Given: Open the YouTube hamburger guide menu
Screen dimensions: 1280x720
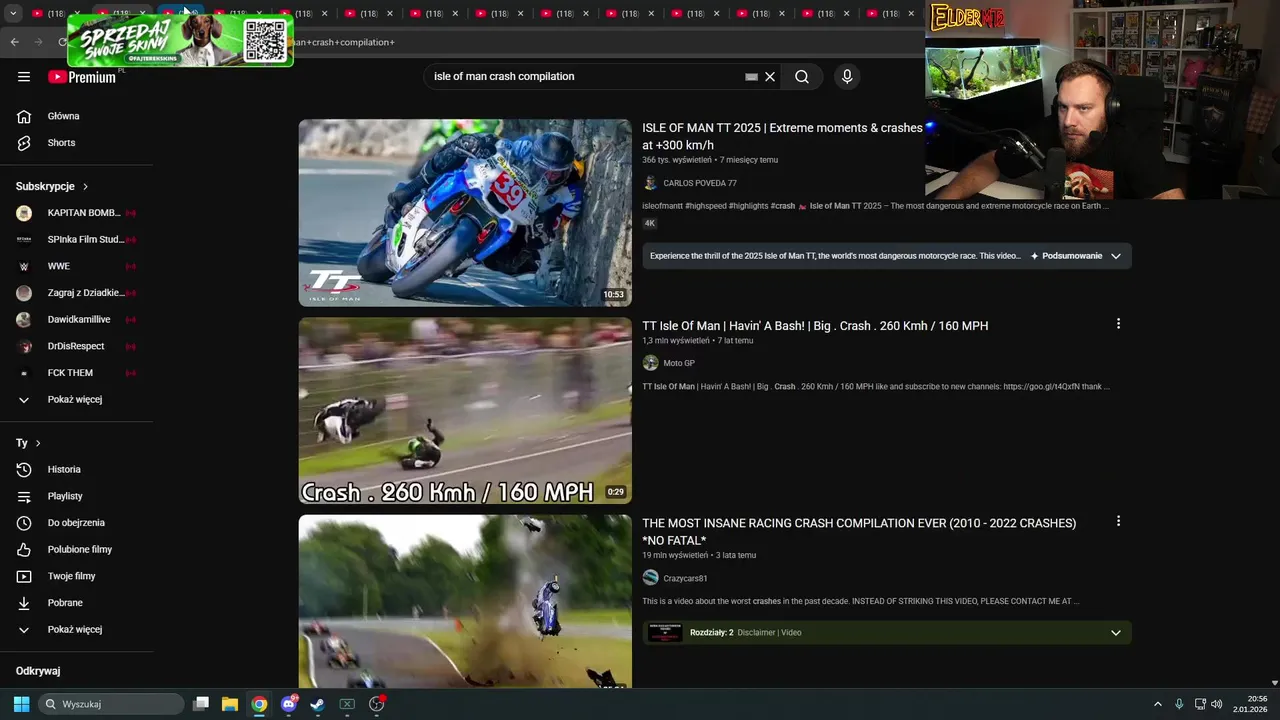Looking at the screenshot, I should (x=24, y=76).
